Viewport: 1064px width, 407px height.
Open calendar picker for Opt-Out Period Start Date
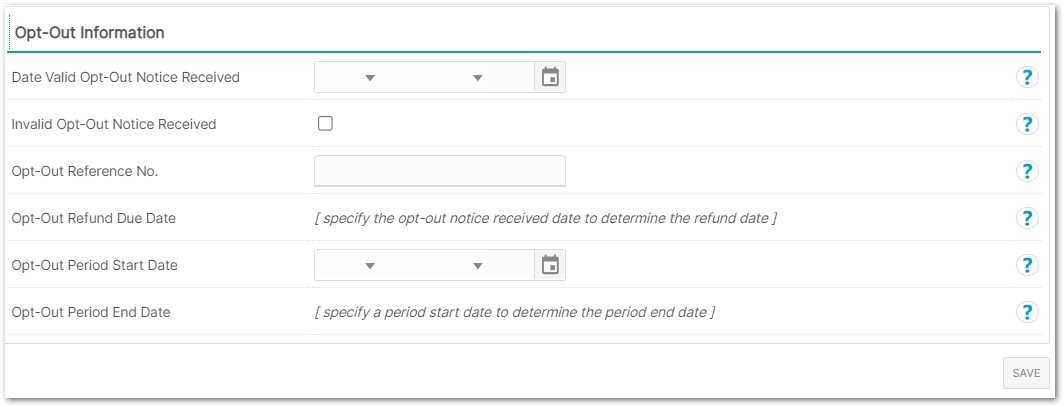click(550, 265)
